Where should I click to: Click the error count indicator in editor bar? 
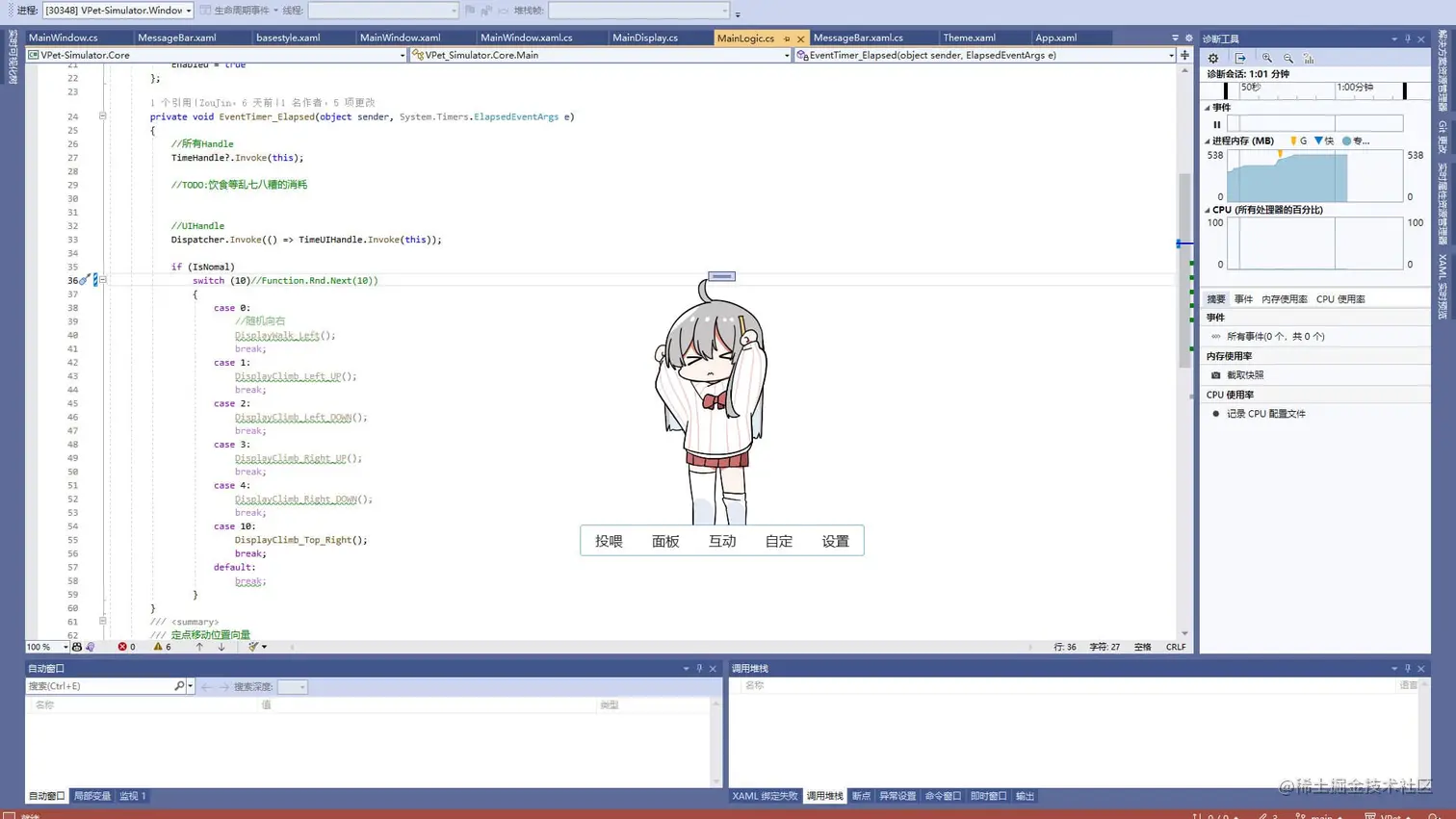tap(127, 647)
